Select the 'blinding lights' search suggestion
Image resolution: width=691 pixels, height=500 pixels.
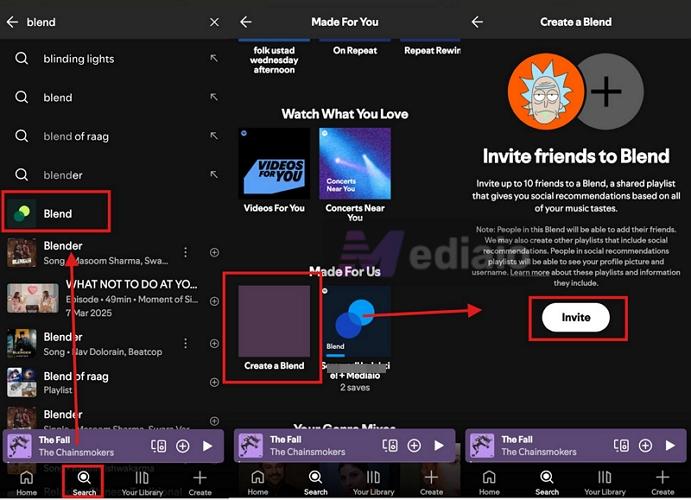tap(110, 59)
